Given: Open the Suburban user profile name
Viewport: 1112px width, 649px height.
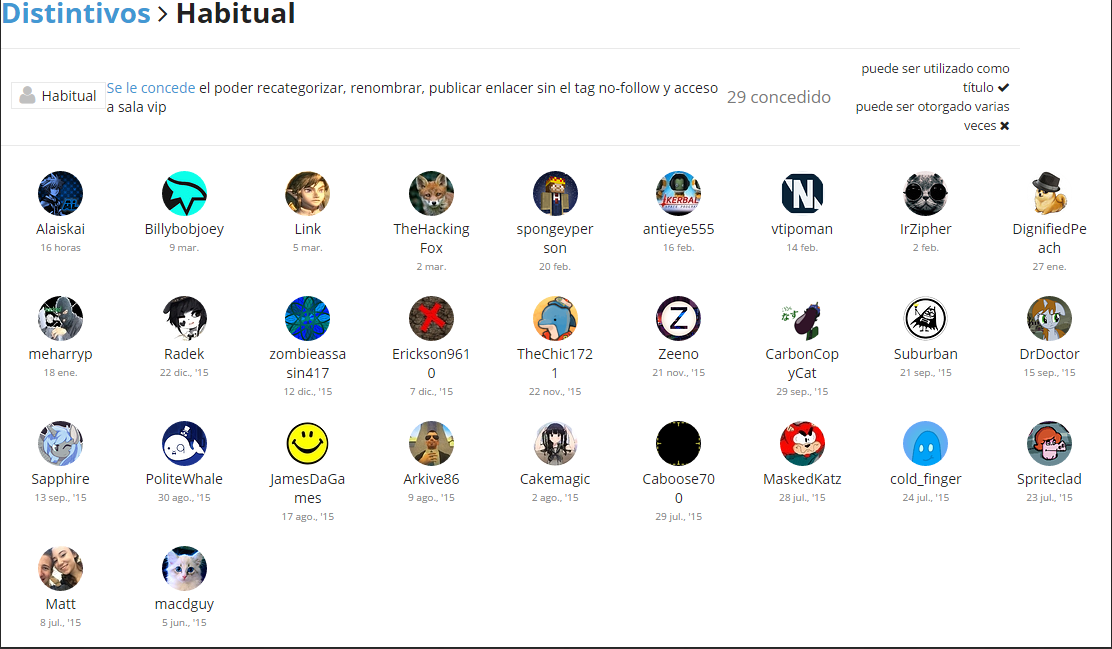Looking at the screenshot, I should click(925, 354).
